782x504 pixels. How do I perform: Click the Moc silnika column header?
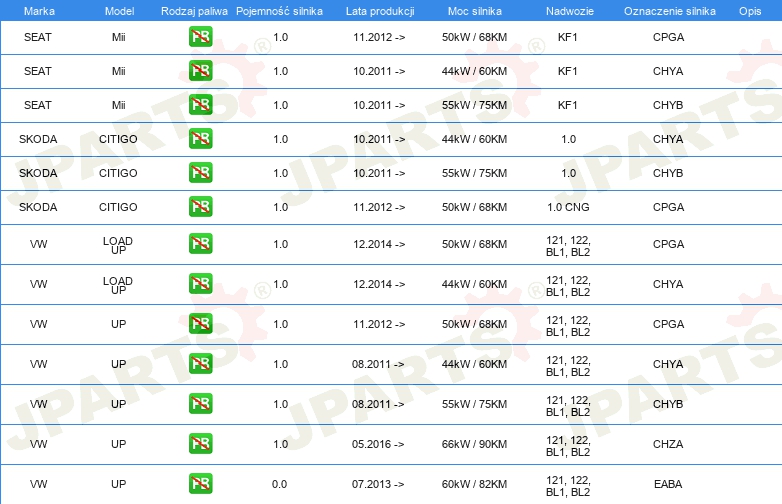(474, 11)
